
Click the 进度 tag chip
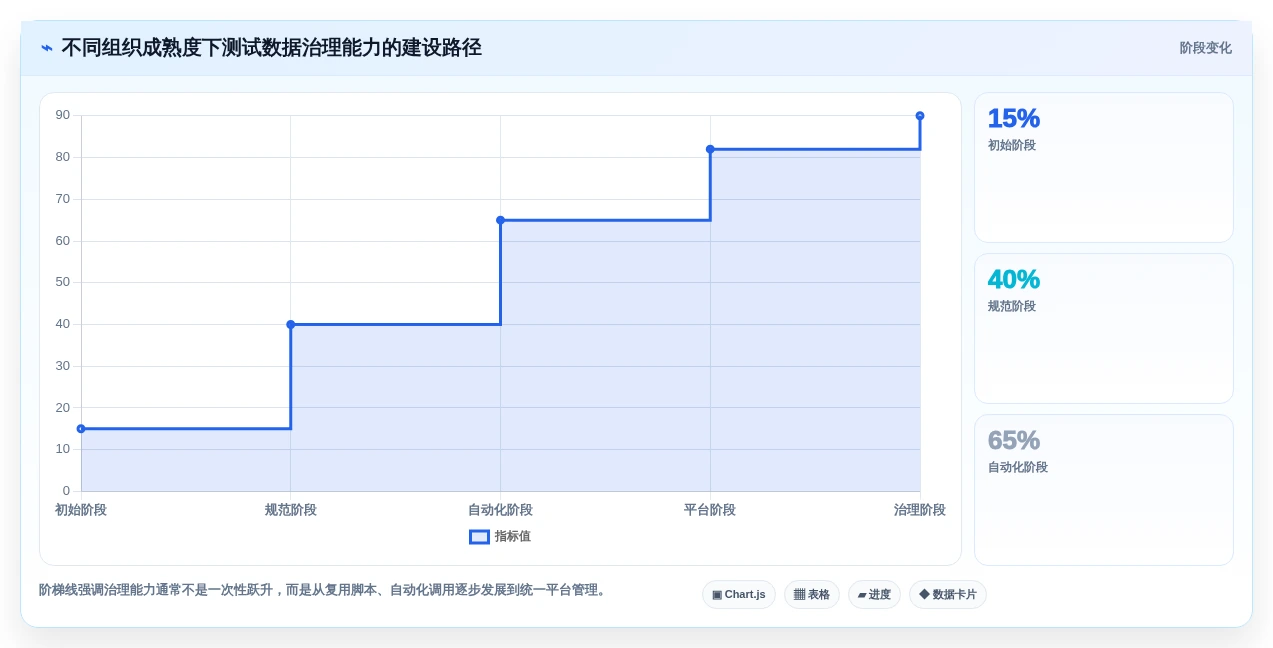click(x=874, y=594)
